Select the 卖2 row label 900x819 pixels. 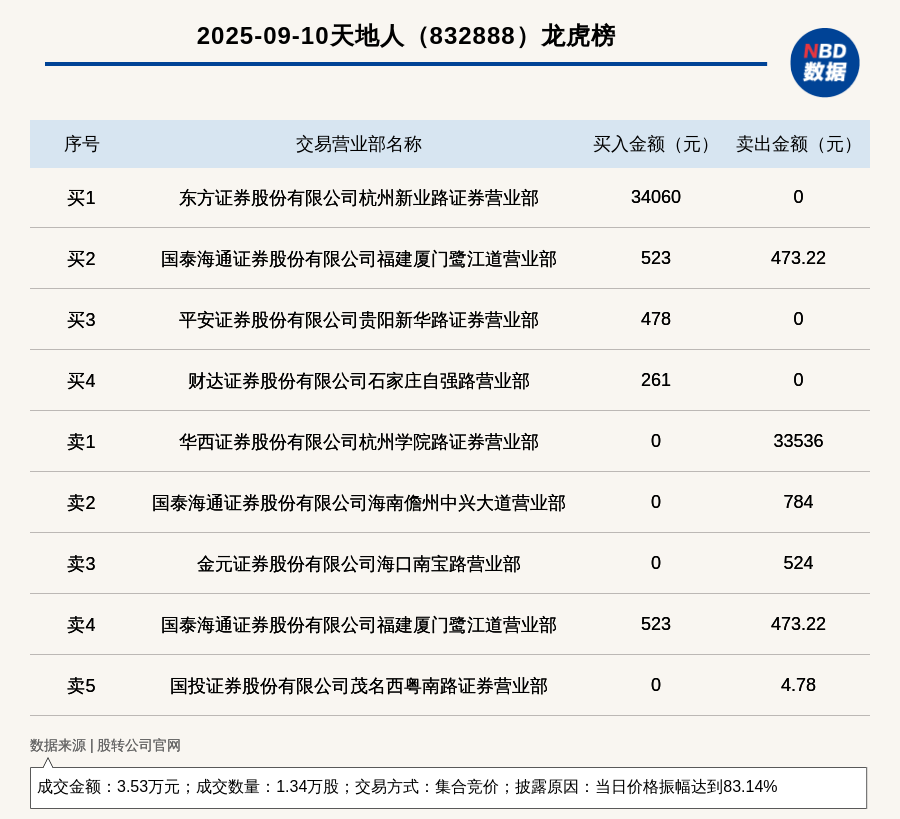click(x=81, y=503)
